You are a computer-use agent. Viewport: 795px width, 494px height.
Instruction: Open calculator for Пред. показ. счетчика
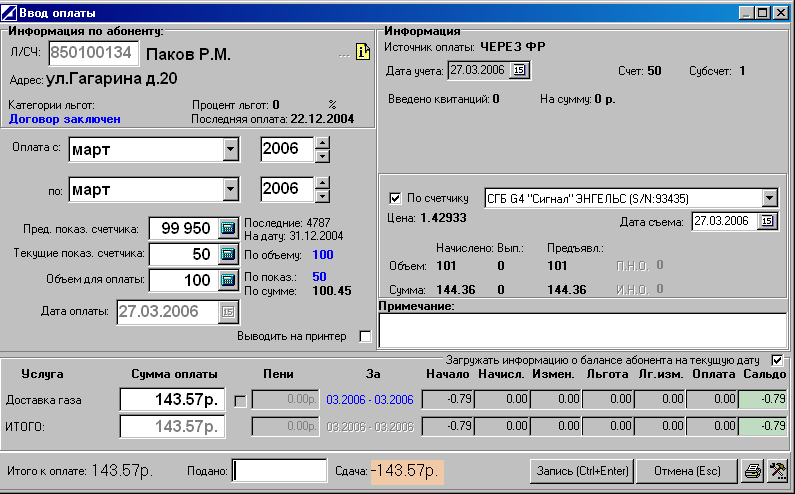click(227, 228)
